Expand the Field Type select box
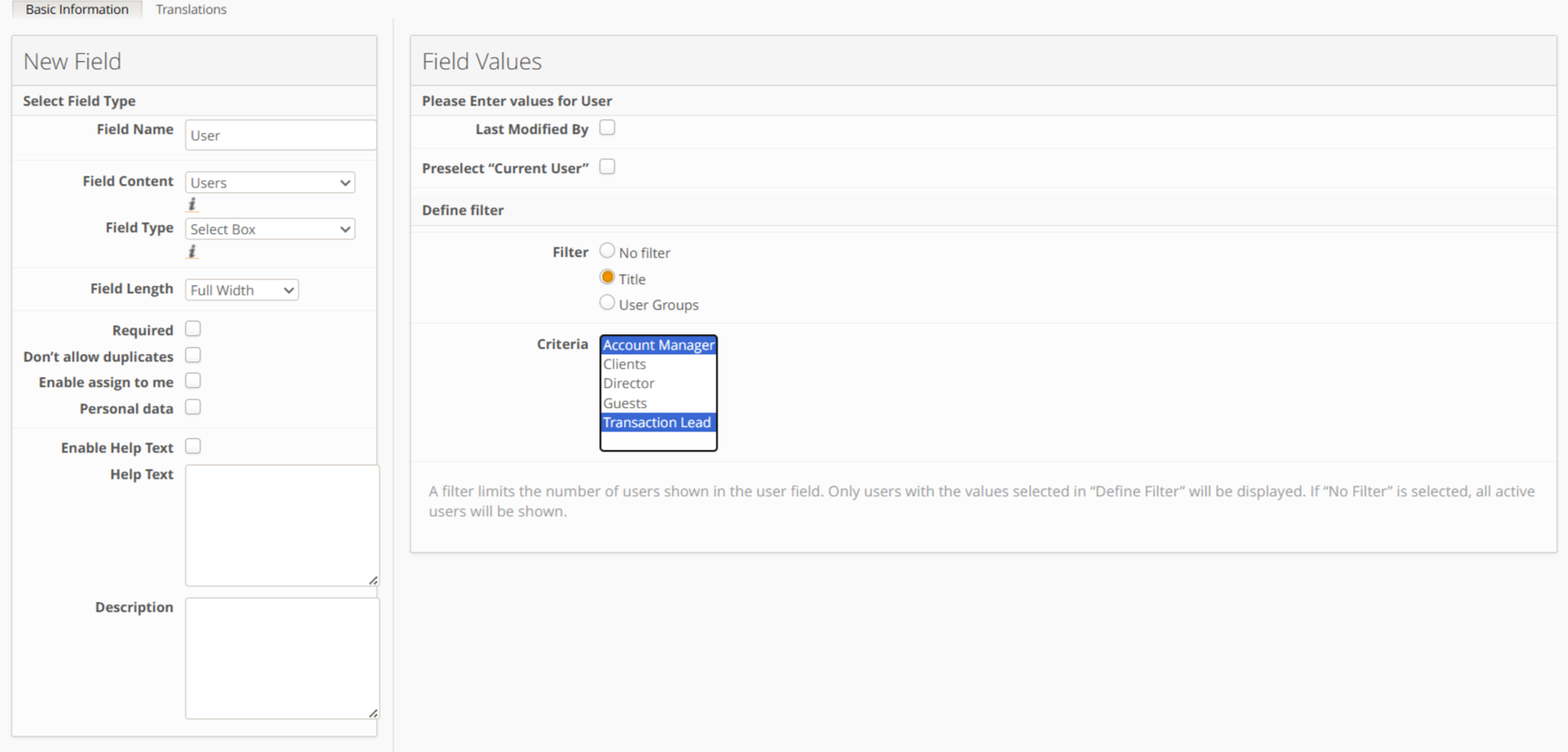The width and height of the screenshot is (1568, 752). tap(270, 229)
